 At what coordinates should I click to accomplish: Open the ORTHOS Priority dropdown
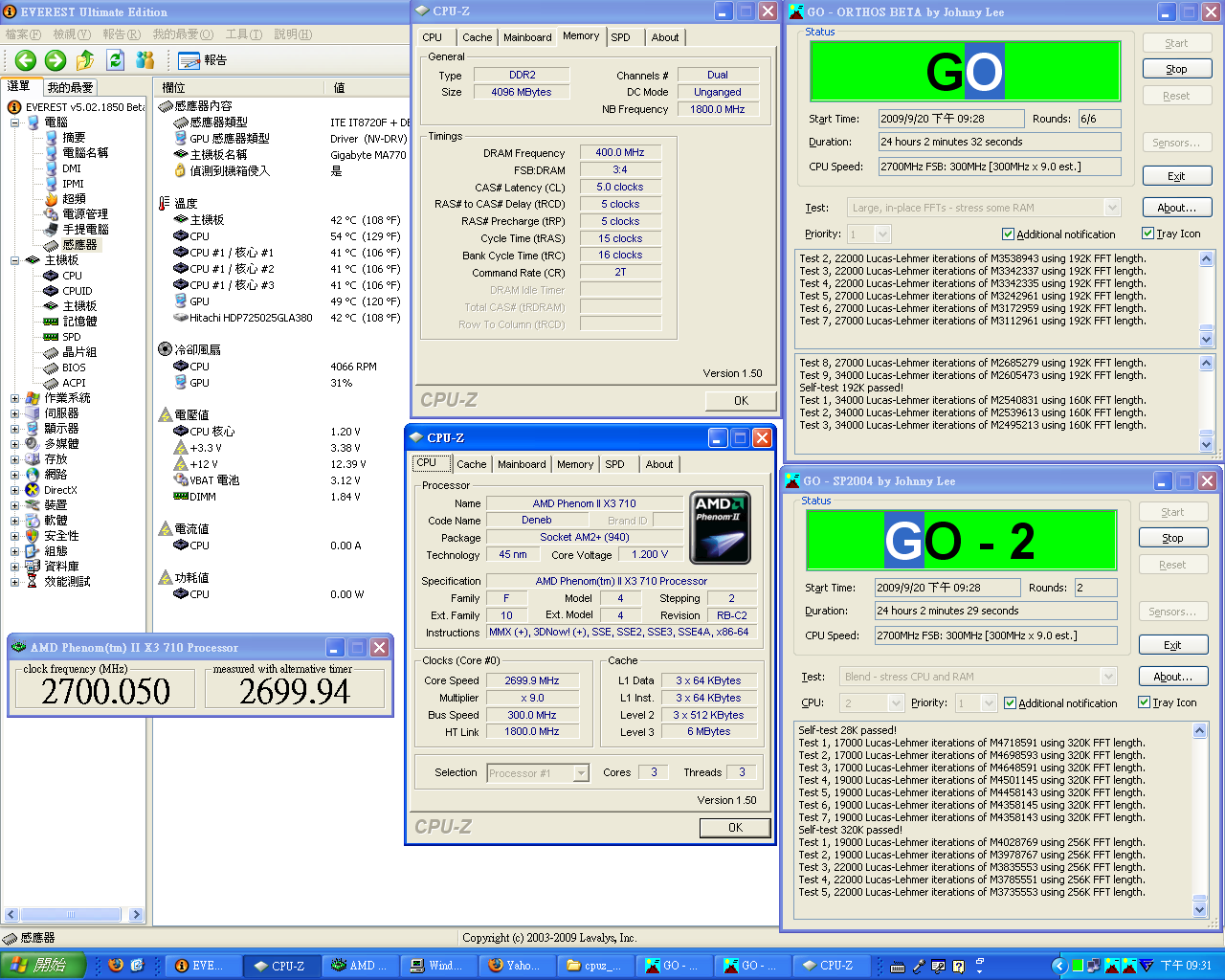[882, 234]
